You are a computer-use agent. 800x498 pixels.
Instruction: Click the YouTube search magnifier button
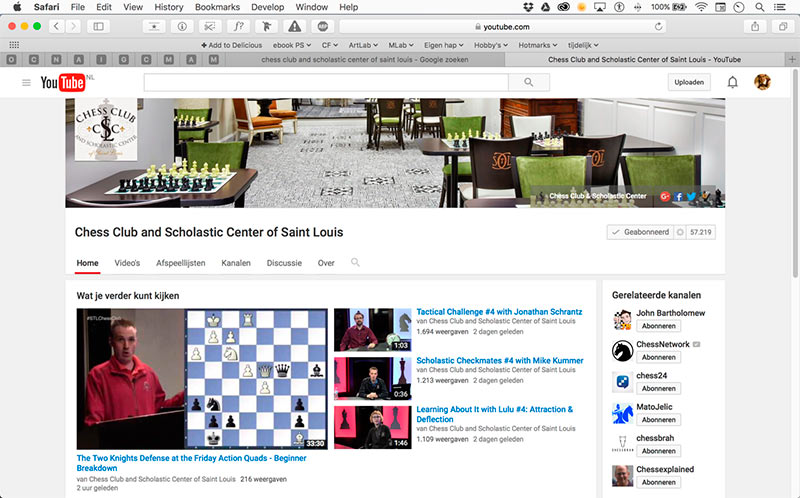pyautogui.click(x=529, y=82)
